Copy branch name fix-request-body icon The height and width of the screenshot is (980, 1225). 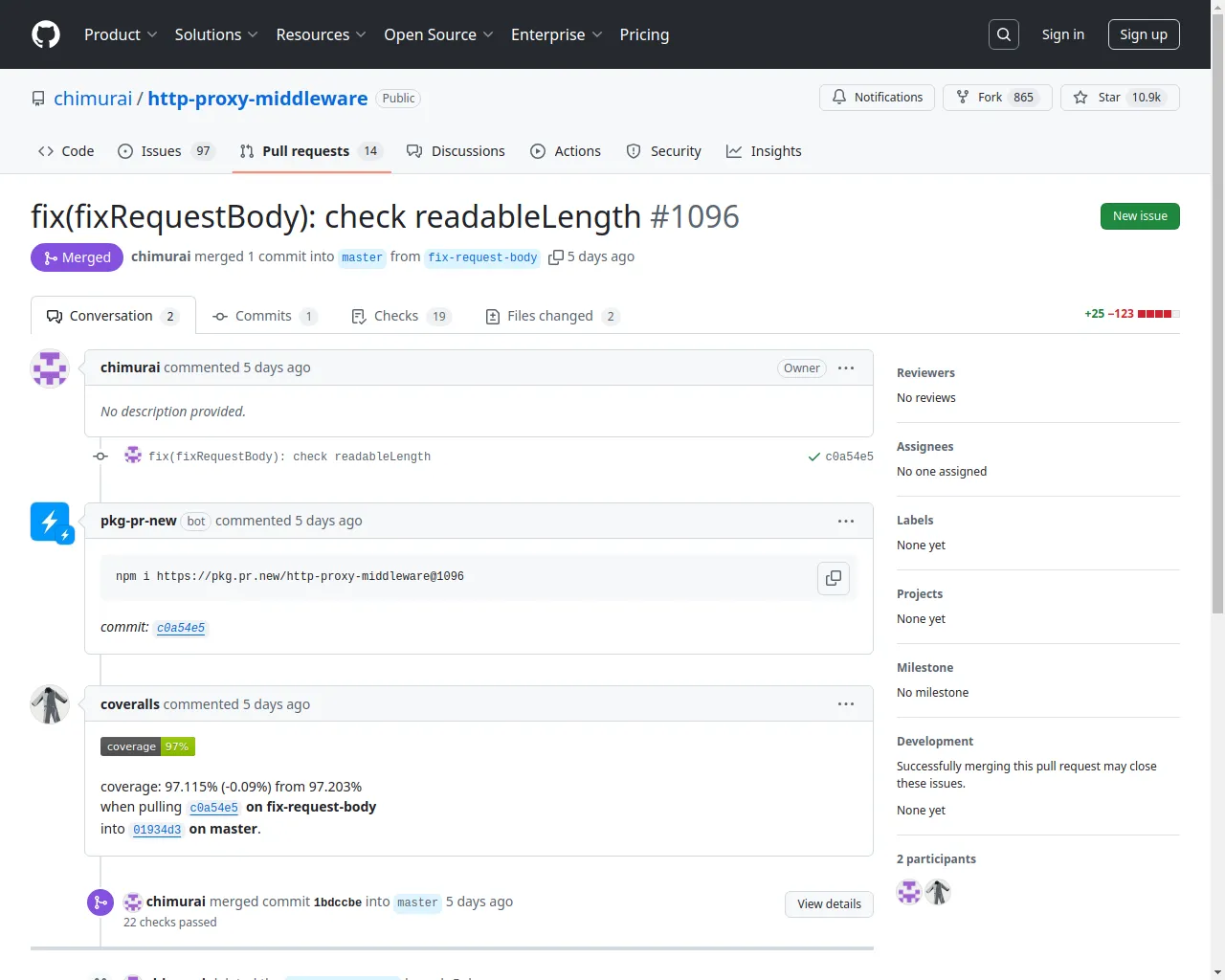[x=555, y=257]
